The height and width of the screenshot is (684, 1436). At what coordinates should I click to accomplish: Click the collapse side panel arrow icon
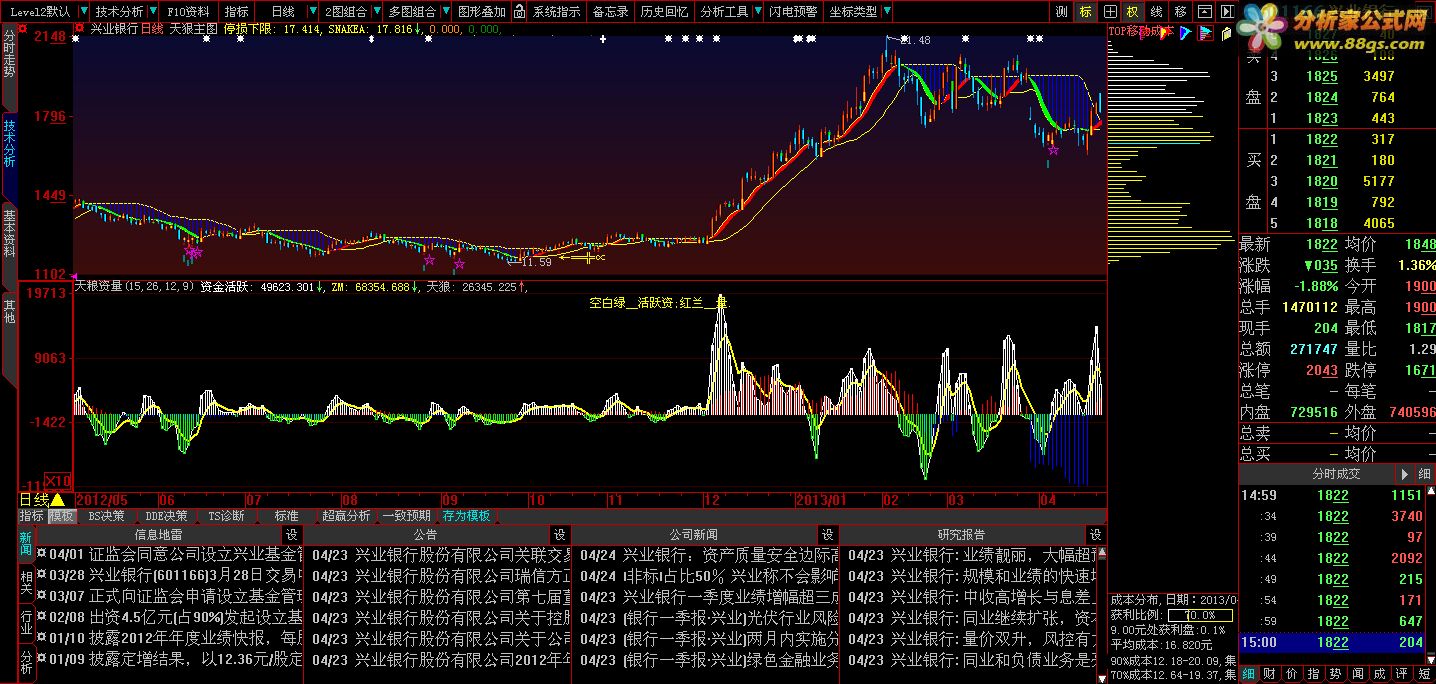click(x=1226, y=12)
